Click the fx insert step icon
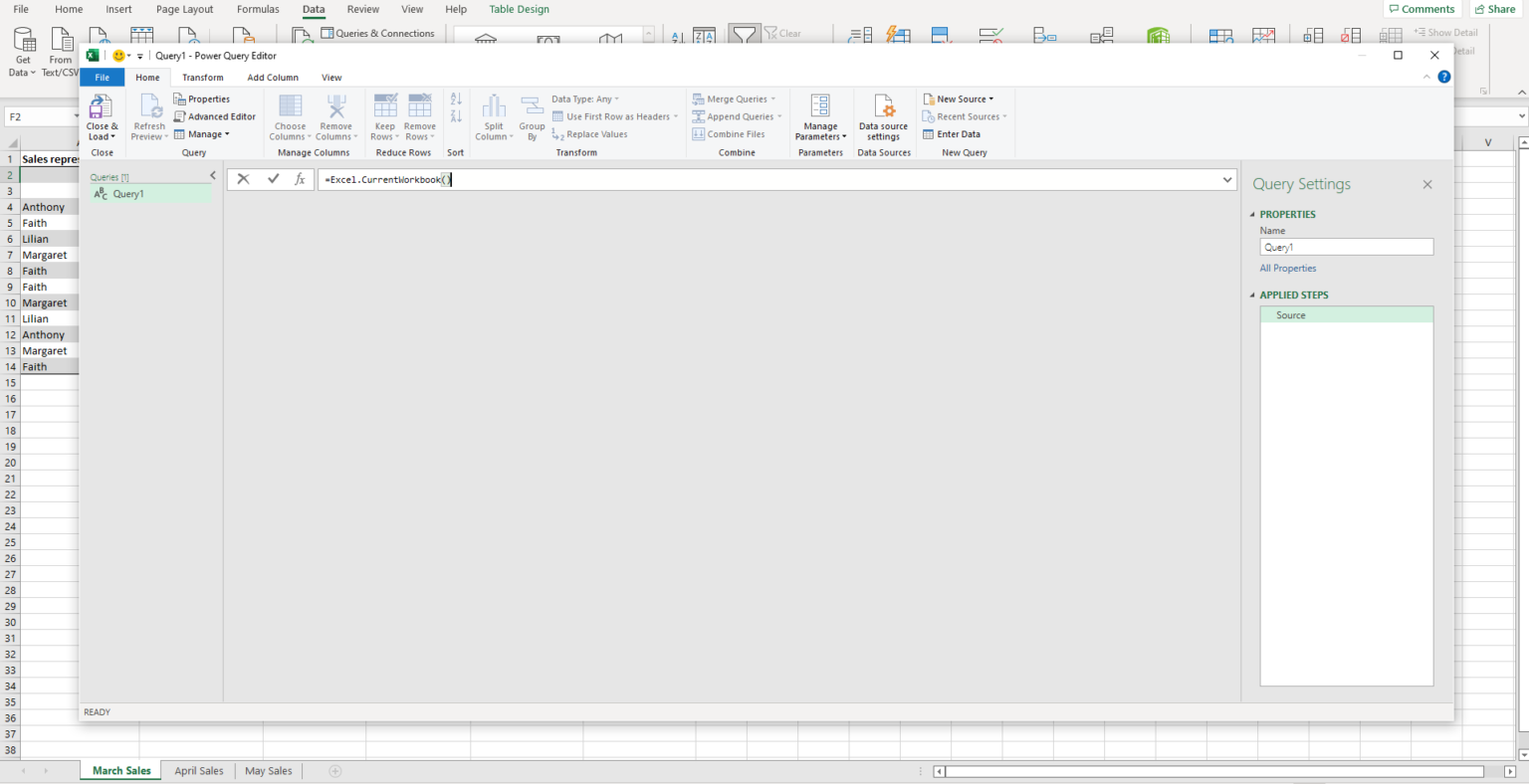1529x784 pixels. click(x=302, y=179)
